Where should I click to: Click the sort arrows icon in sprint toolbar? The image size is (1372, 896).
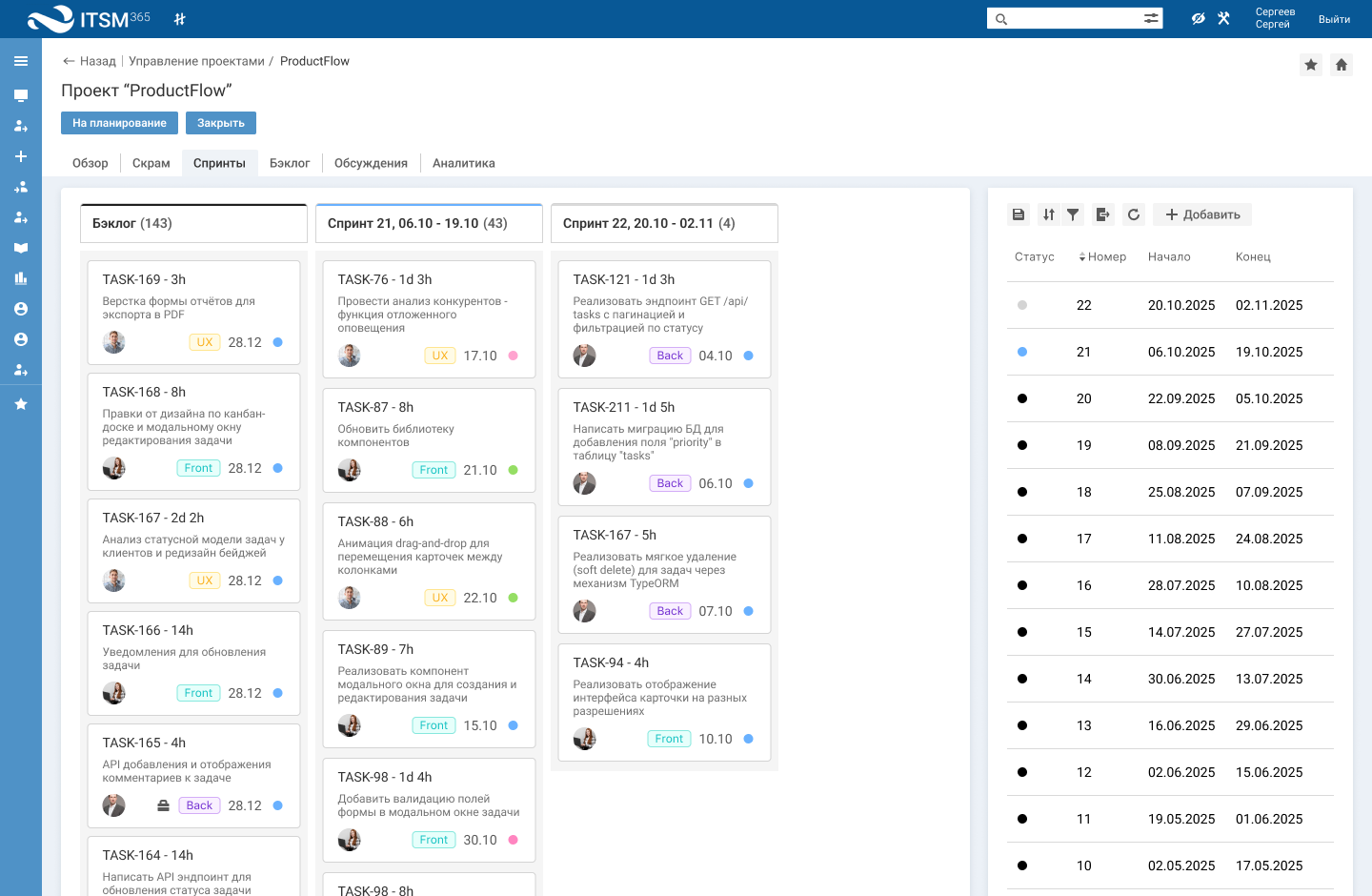tap(1048, 214)
